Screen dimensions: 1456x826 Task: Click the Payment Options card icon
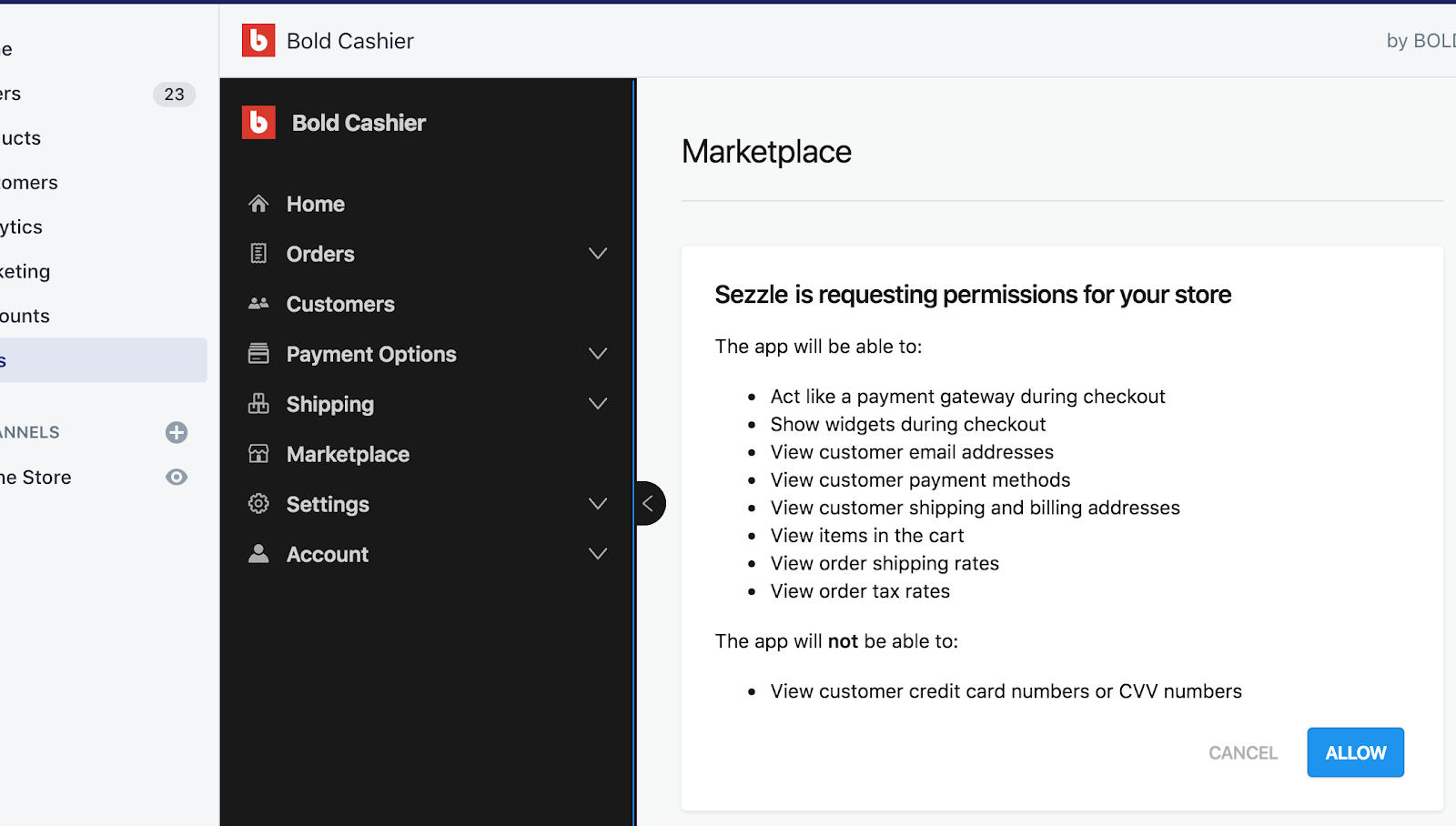(x=258, y=354)
